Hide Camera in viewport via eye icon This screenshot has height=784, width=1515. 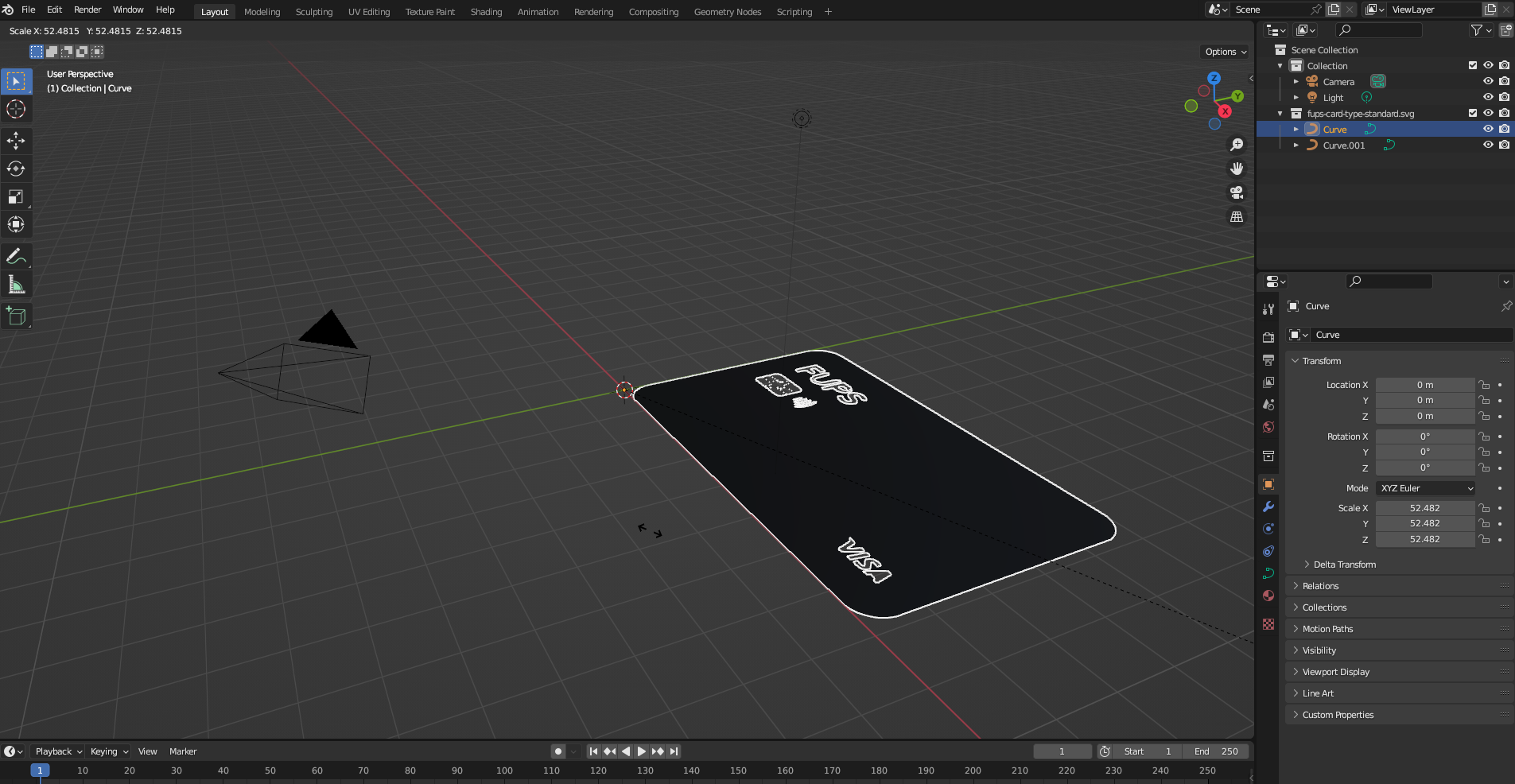tap(1488, 81)
